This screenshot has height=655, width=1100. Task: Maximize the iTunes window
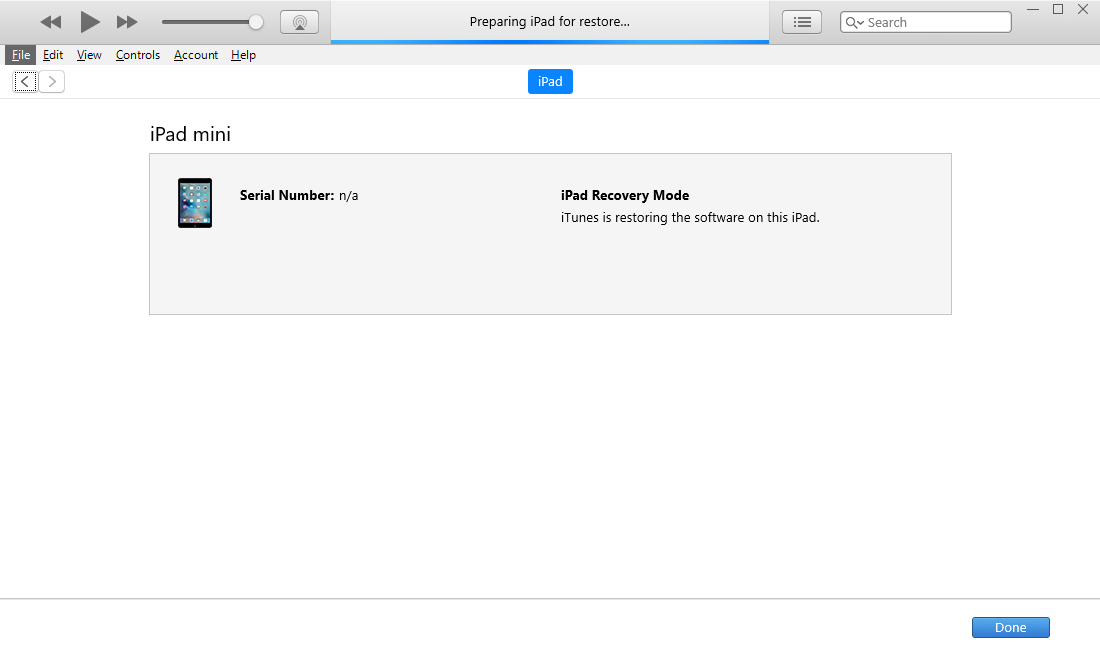click(1058, 9)
